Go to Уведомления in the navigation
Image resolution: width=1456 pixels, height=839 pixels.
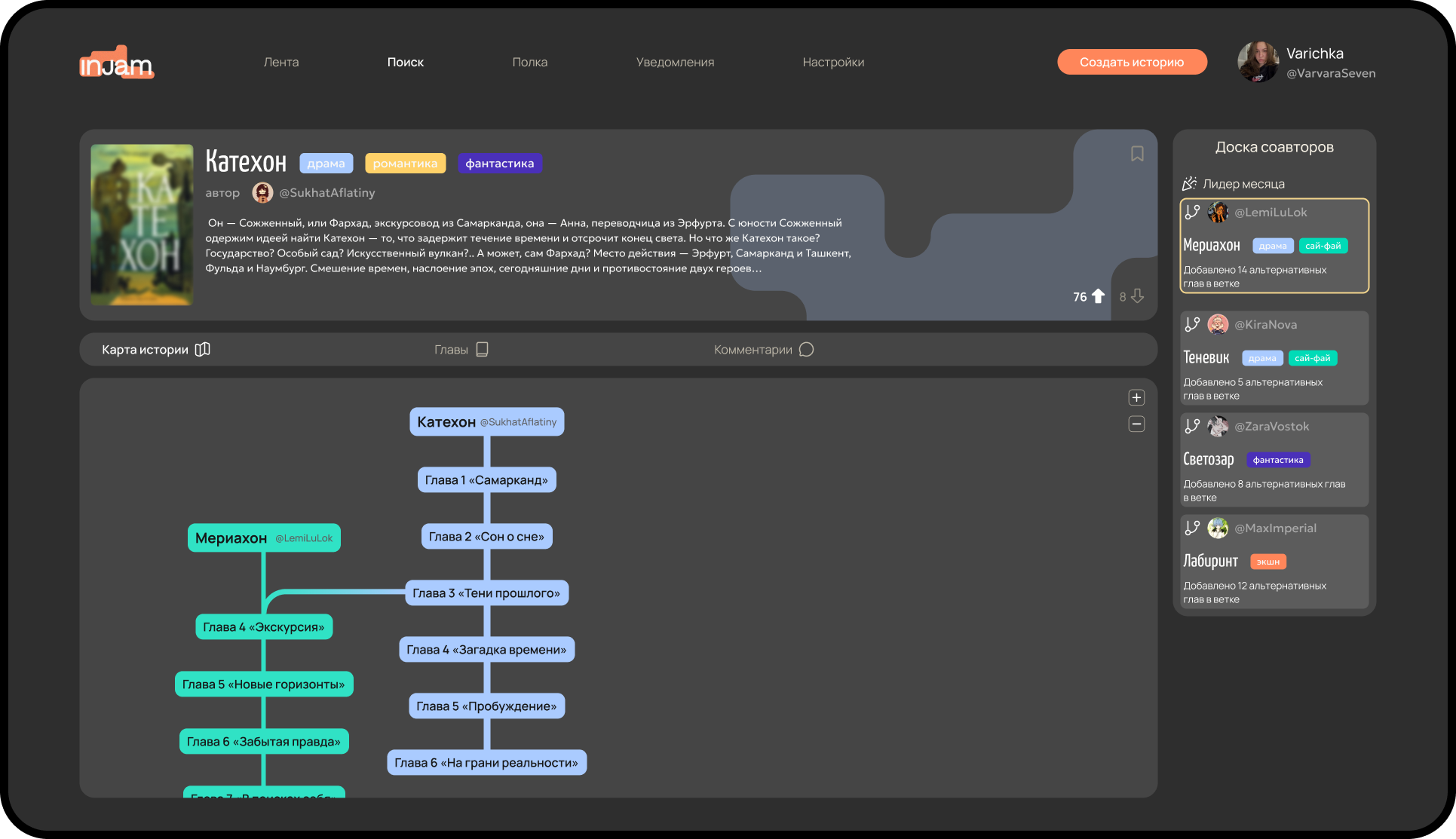[675, 63]
